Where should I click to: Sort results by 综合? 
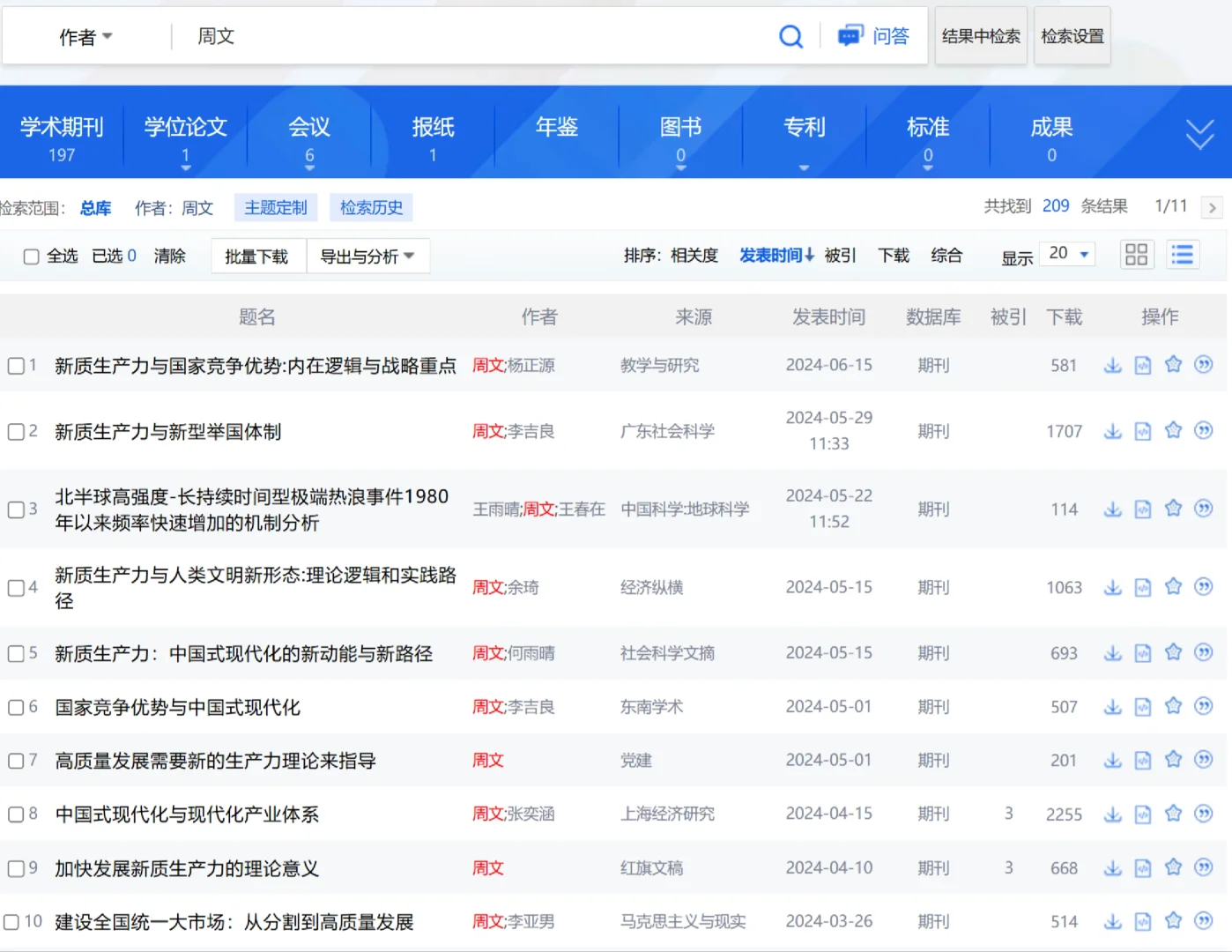(946, 256)
